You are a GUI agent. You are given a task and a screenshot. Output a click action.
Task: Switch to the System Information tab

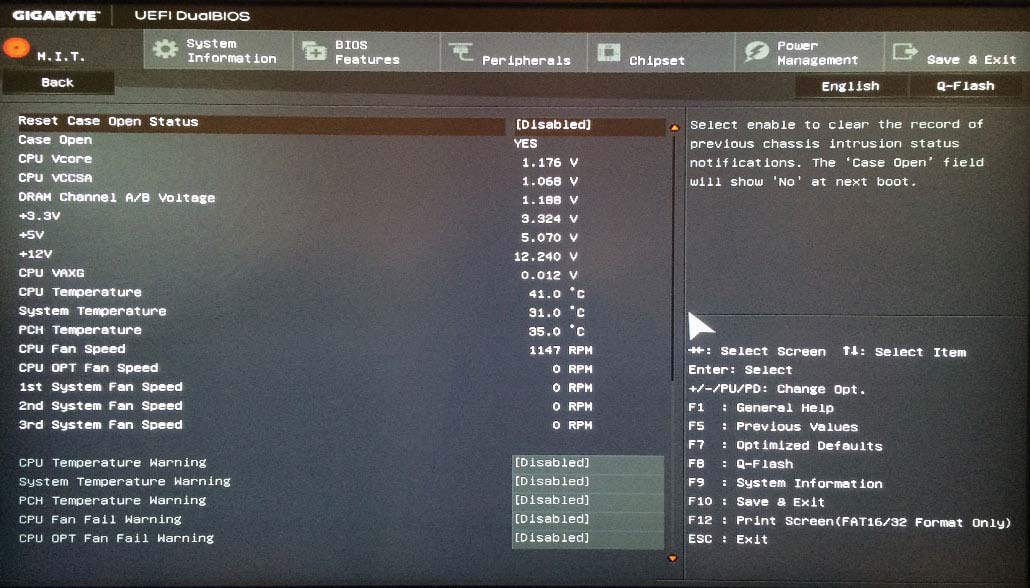pyautogui.click(x=218, y=51)
